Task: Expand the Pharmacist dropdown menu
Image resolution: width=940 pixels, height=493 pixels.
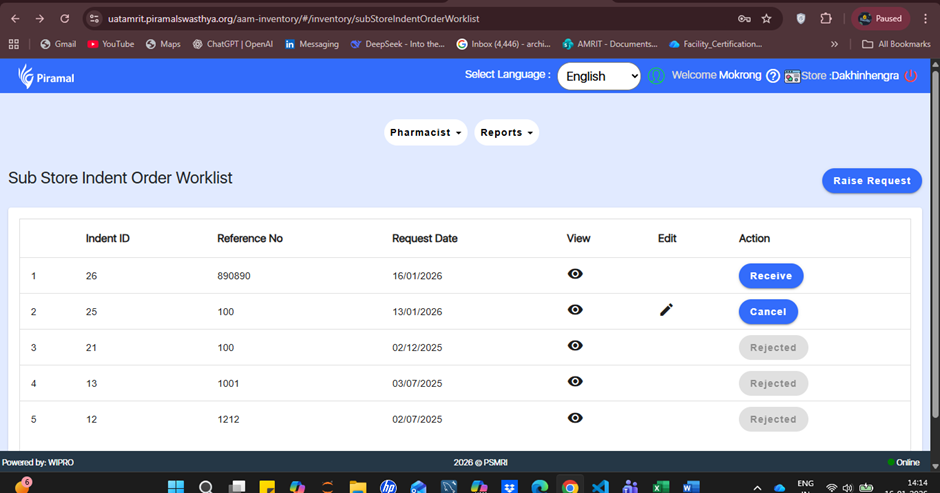Action: (x=425, y=132)
